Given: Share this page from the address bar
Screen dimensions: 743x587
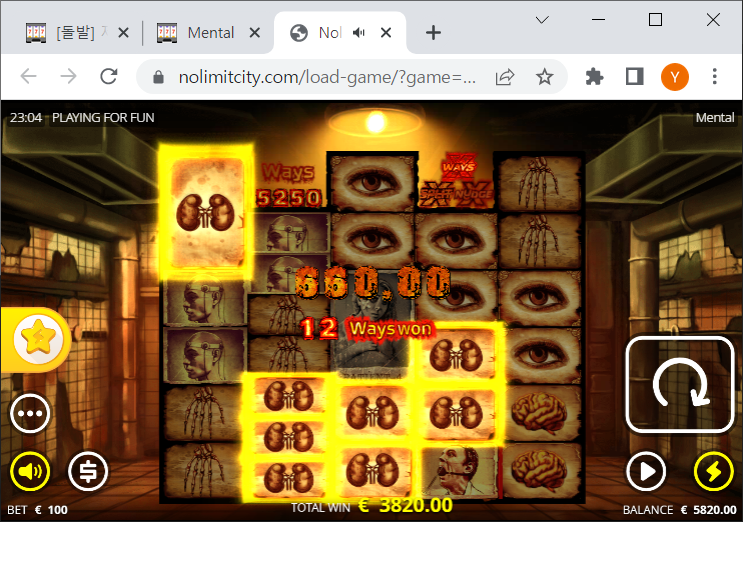Looking at the screenshot, I should tap(505, 77).
